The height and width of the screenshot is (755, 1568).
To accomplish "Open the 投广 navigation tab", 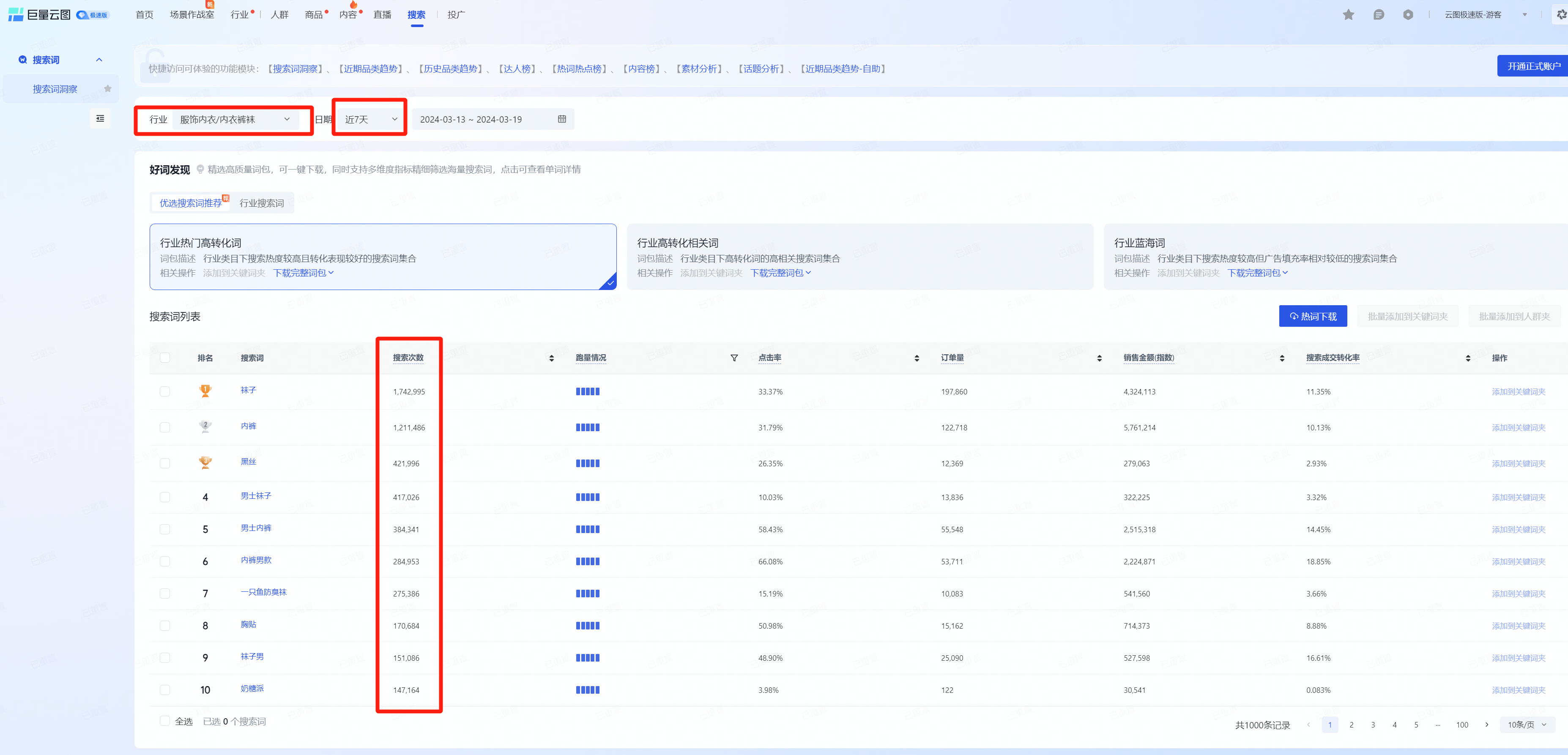I will (x=456, y=15).
